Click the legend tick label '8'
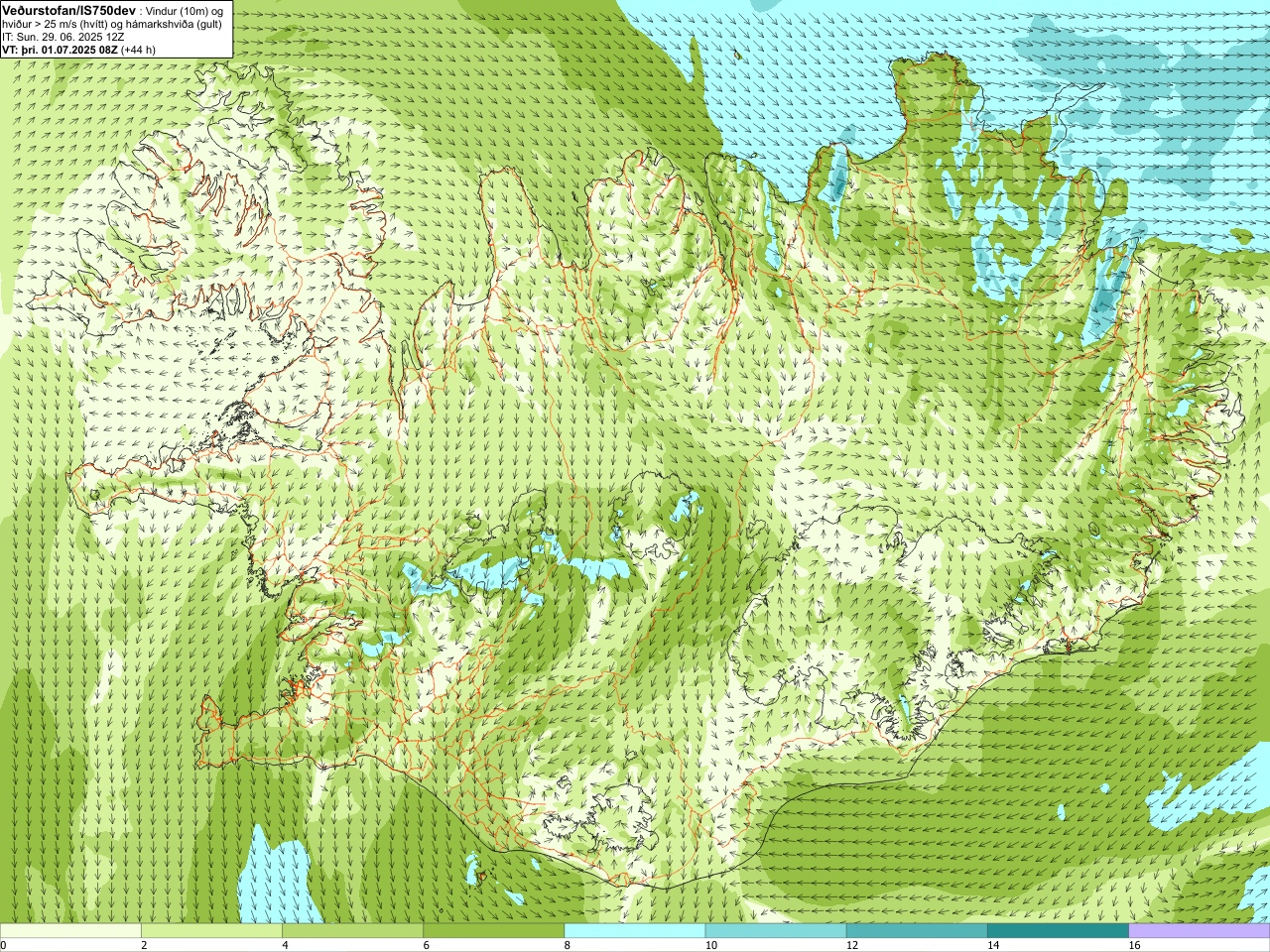The width and height of the screenshot is (1270, 952). point(567,945)
